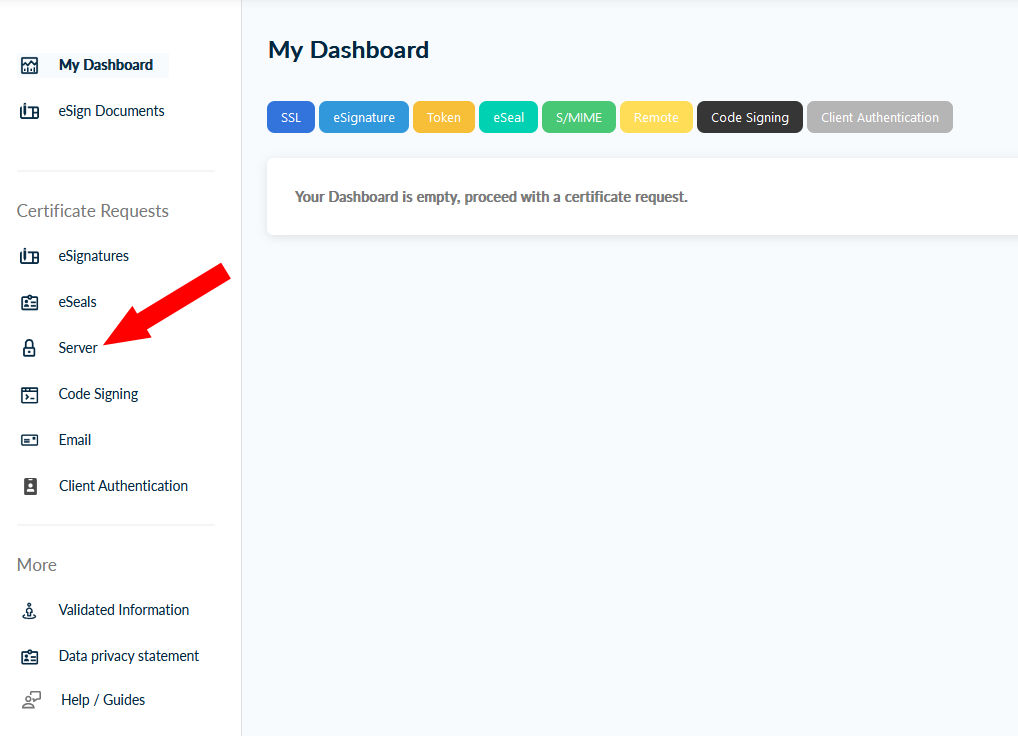The image size is (1018, 736).
Task: Click the eSign Documents sidebar icon
Action: click(29, 111)
